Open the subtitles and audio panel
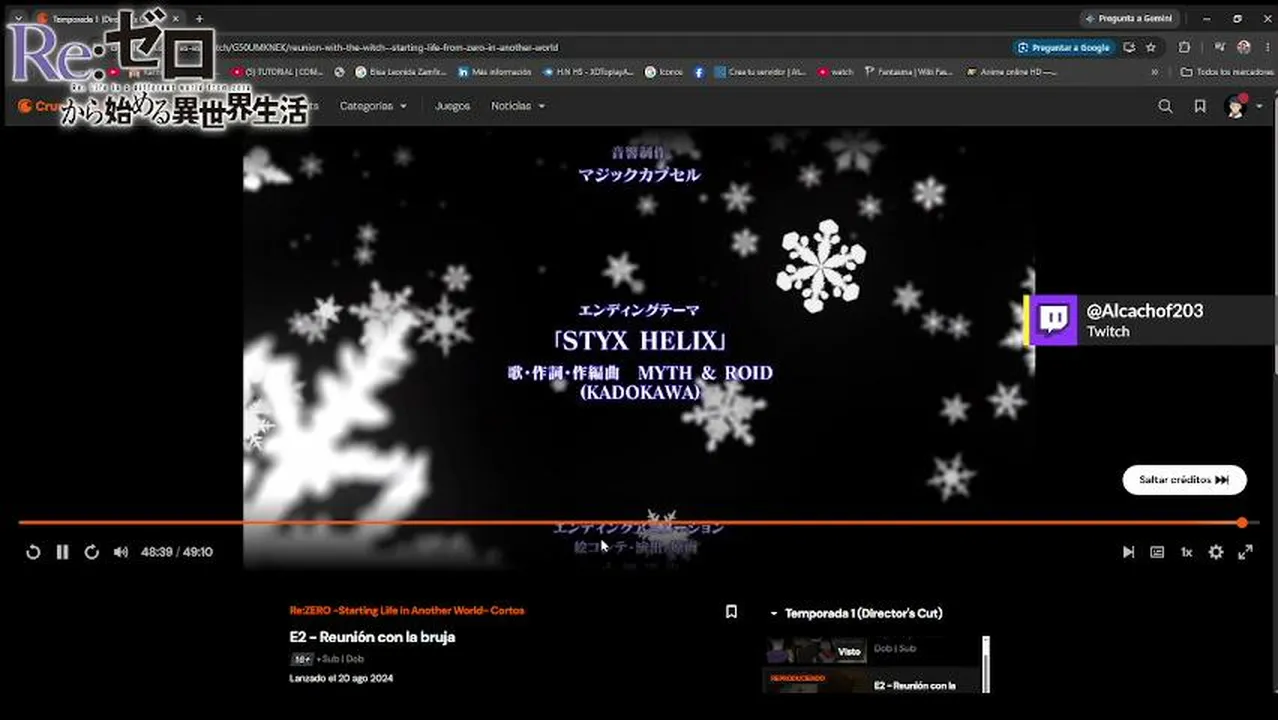Viewport: 1278px width, 720px height. [1157, 552]
